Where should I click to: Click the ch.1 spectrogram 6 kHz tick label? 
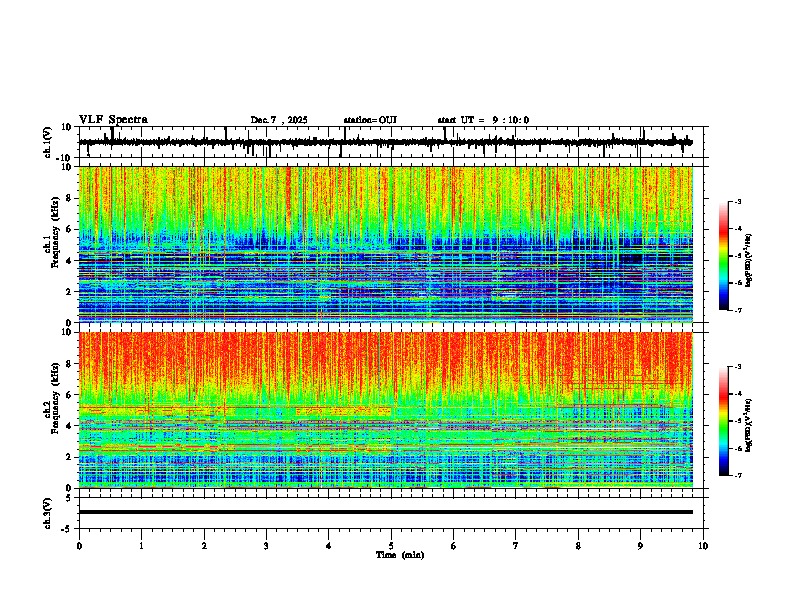click(x=69, y=230)
